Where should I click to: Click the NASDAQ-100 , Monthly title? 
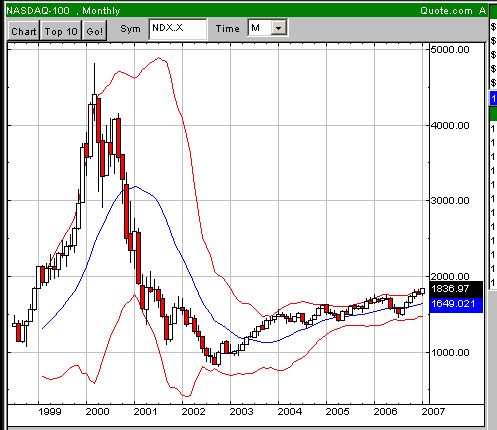tap(63, 11)
